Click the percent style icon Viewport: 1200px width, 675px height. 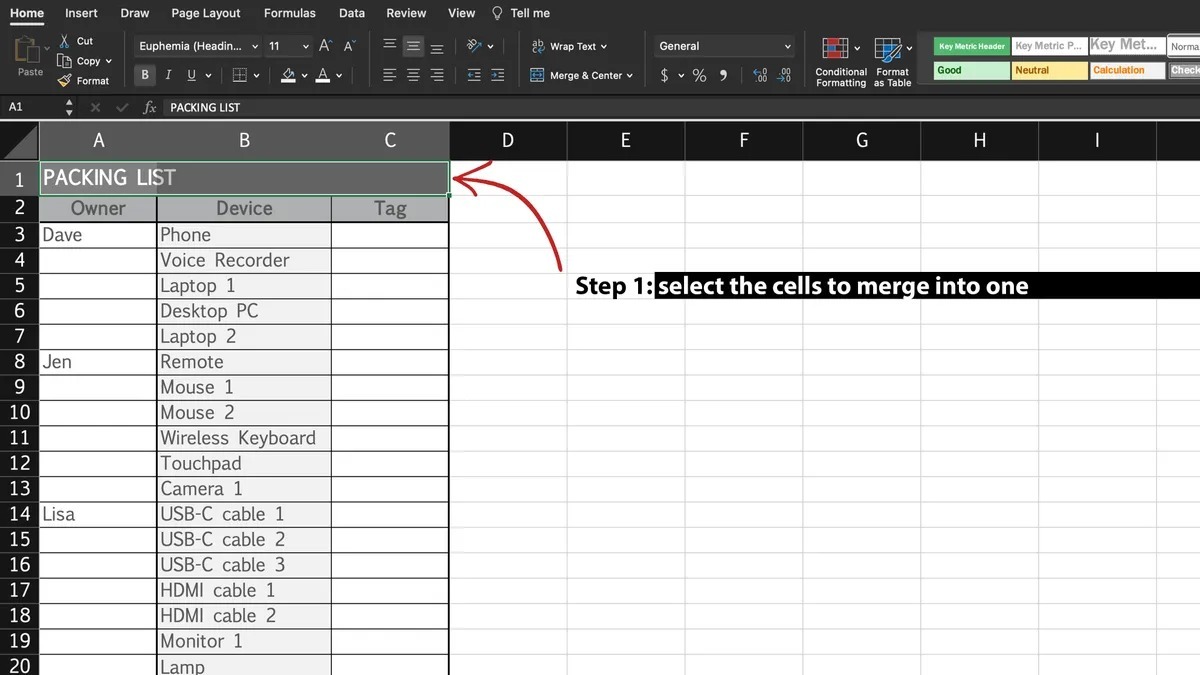coord(699,76)
